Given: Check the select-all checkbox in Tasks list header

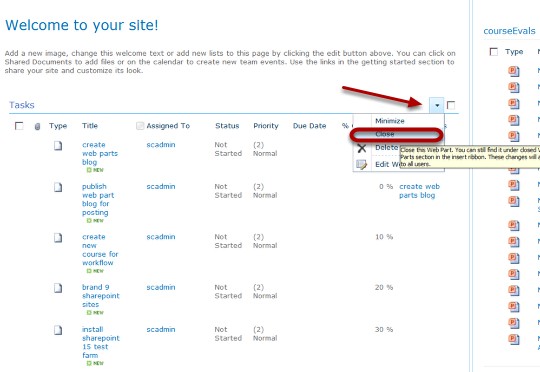Looking at the screenshot, I should point(19,126).
